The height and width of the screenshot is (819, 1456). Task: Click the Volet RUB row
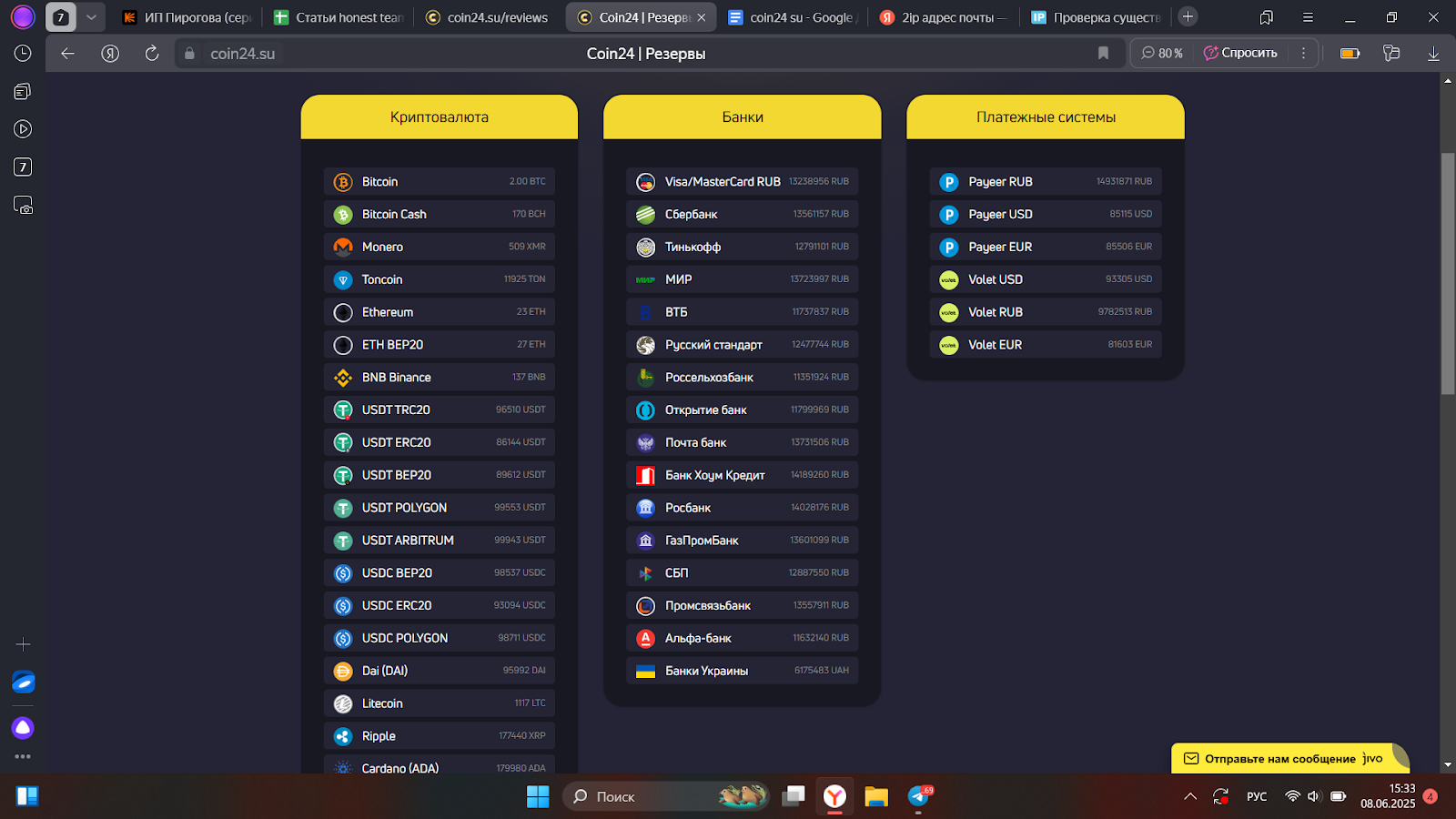tap(1046, 312)
